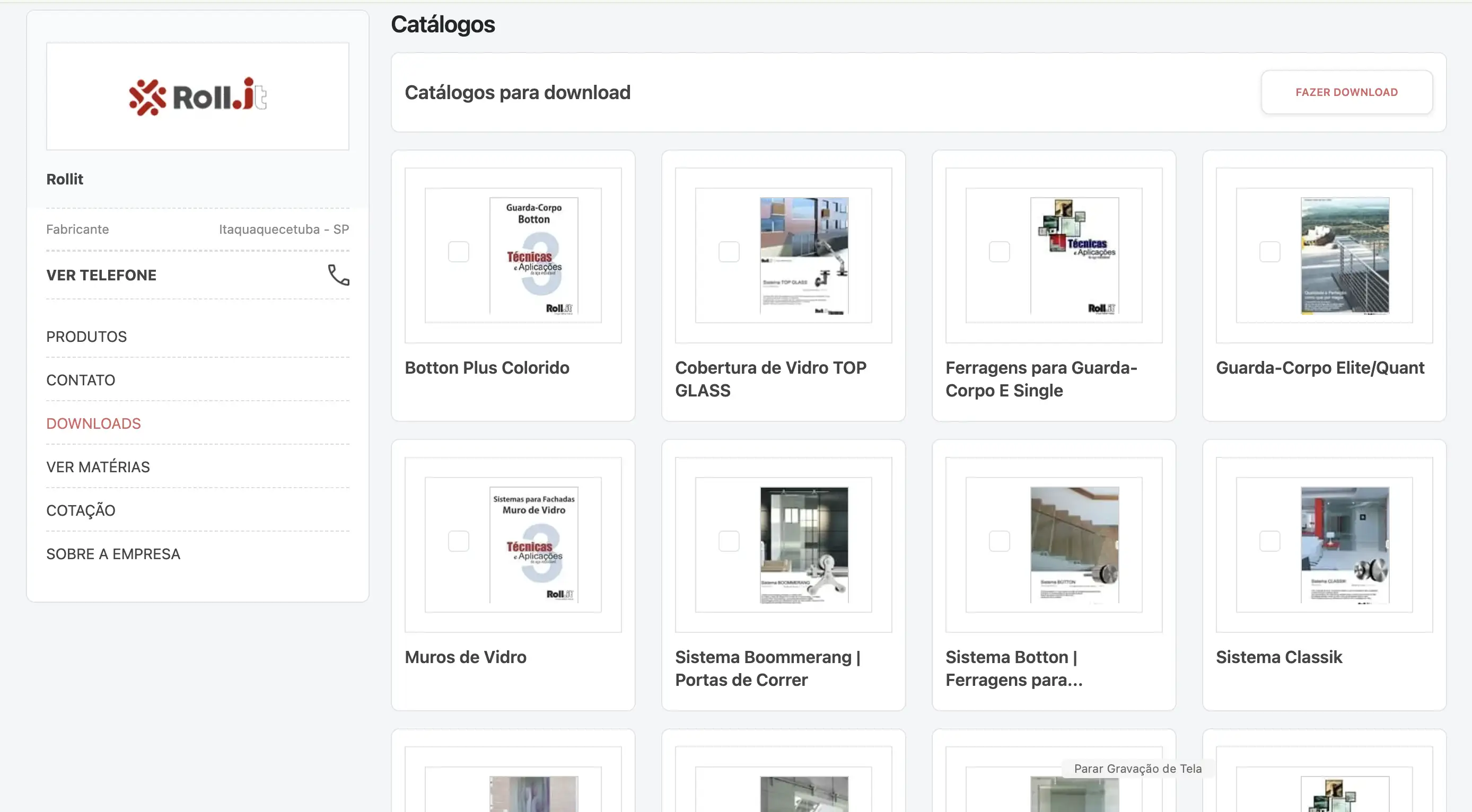Click the Sistema Classik title

click(1279, 657)
